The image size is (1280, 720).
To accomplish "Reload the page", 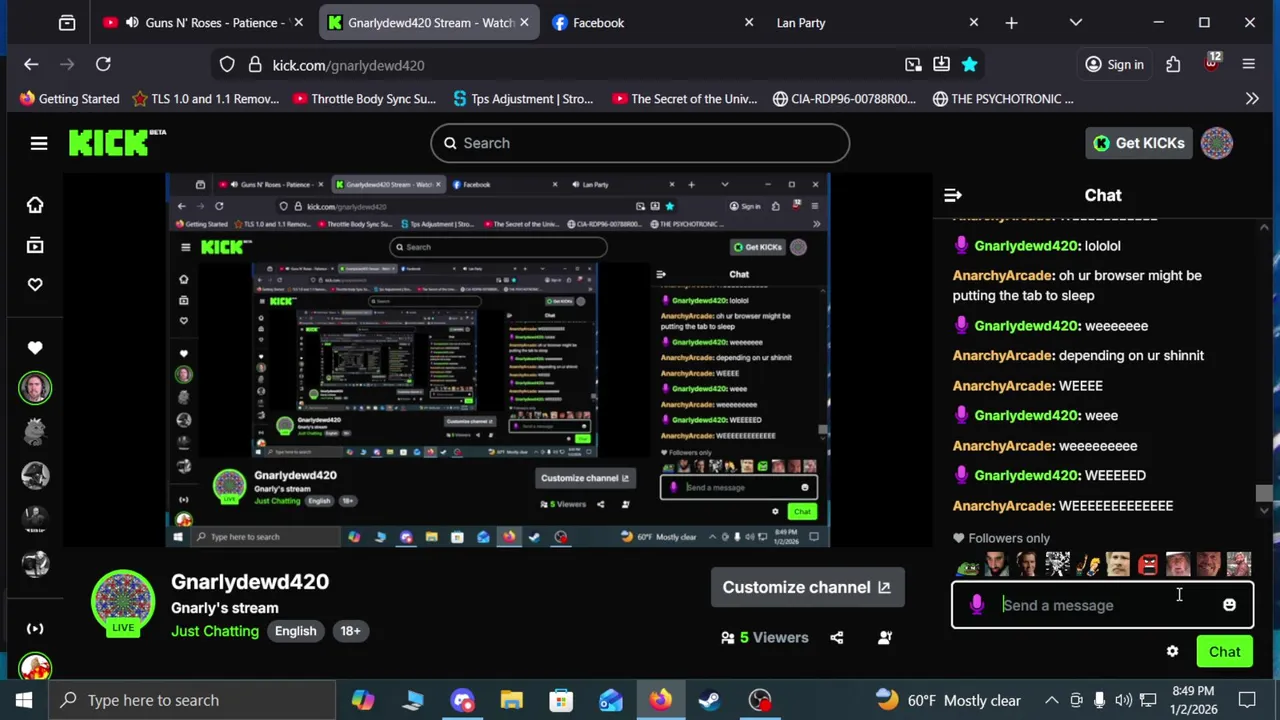I will 103,64.
